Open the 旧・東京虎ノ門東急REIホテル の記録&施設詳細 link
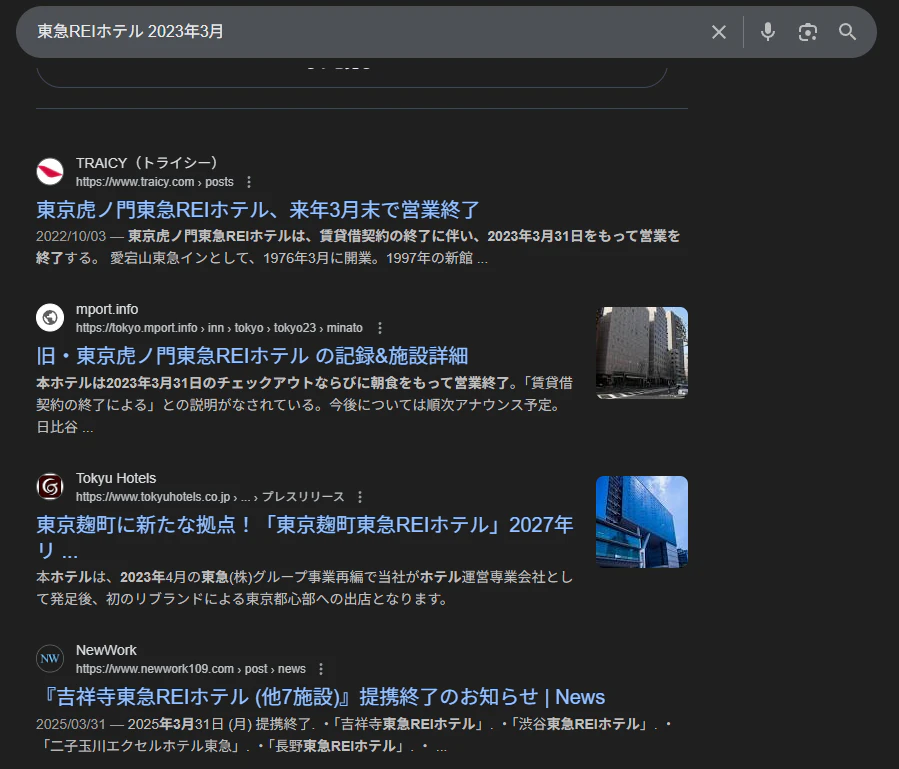Screen dimensions: 899x769 pos(252,356)
